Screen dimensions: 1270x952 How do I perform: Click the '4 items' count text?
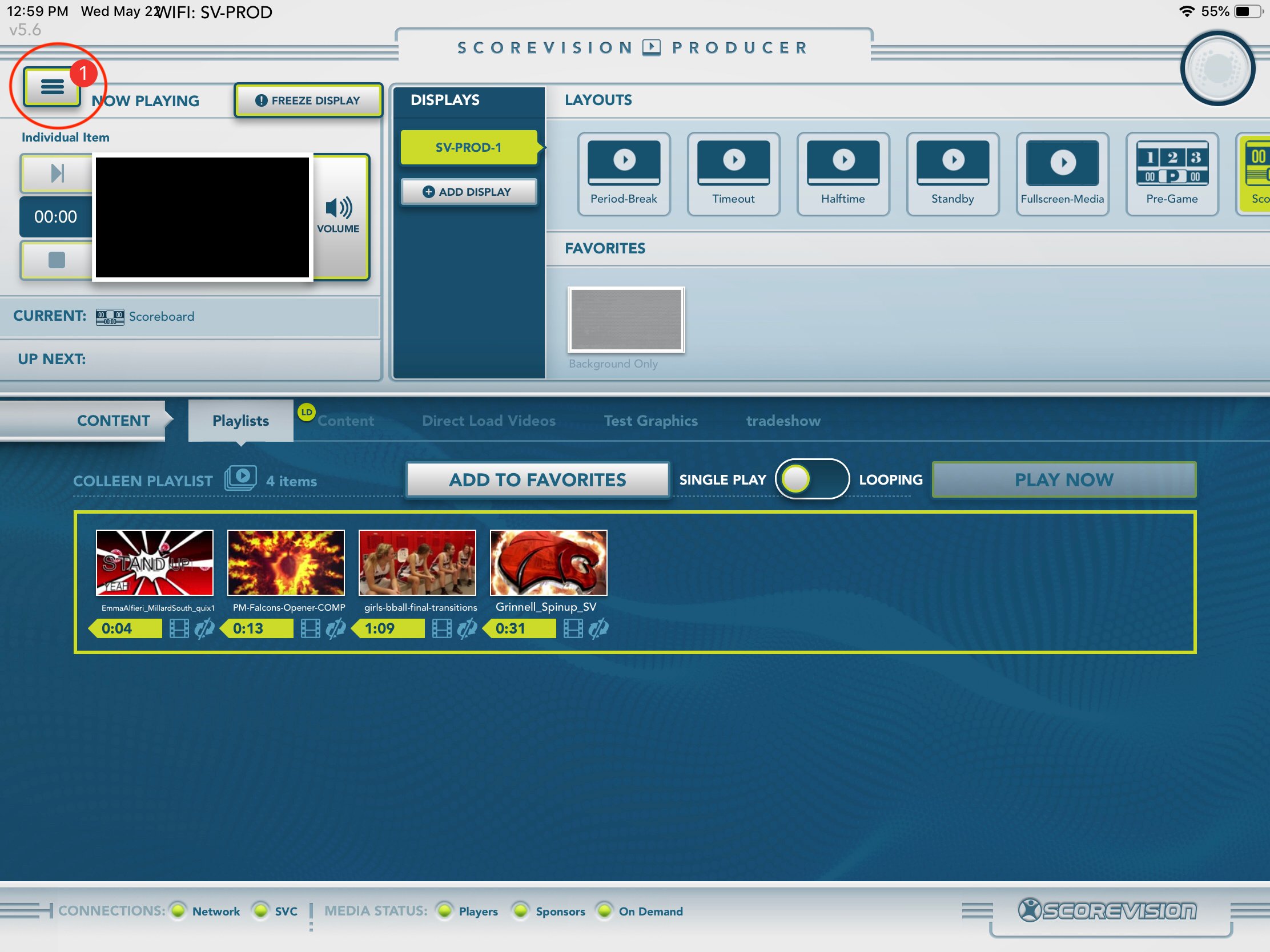coord(291,481)
